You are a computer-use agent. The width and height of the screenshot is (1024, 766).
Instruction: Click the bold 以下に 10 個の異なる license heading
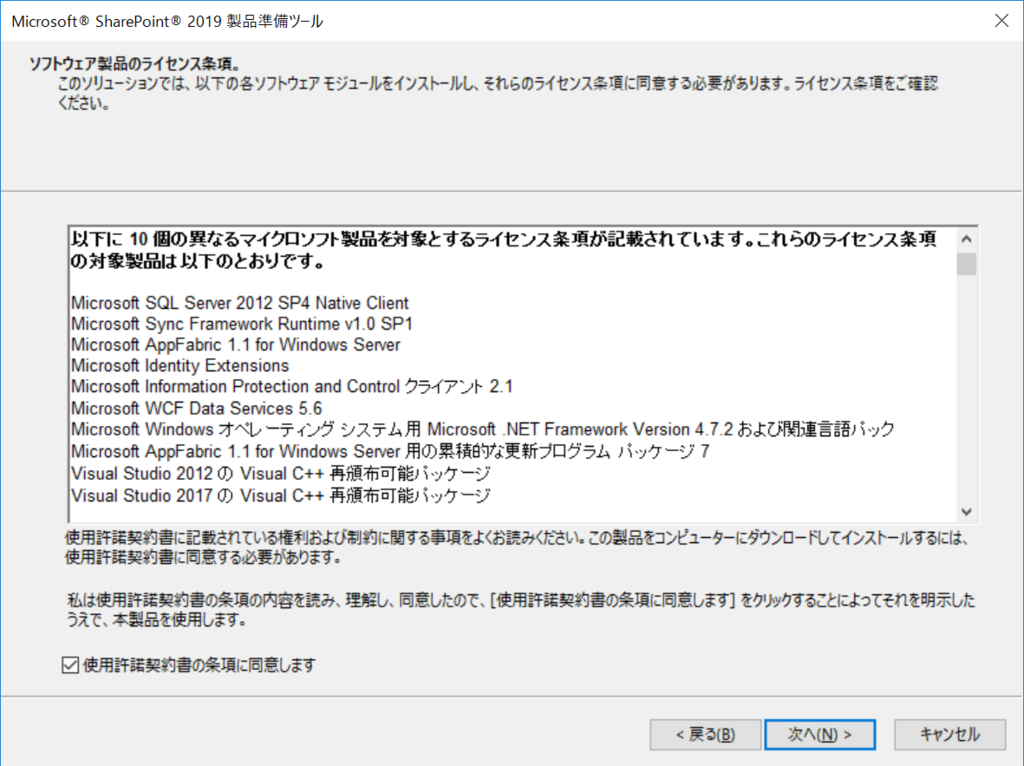coord(504,250)
